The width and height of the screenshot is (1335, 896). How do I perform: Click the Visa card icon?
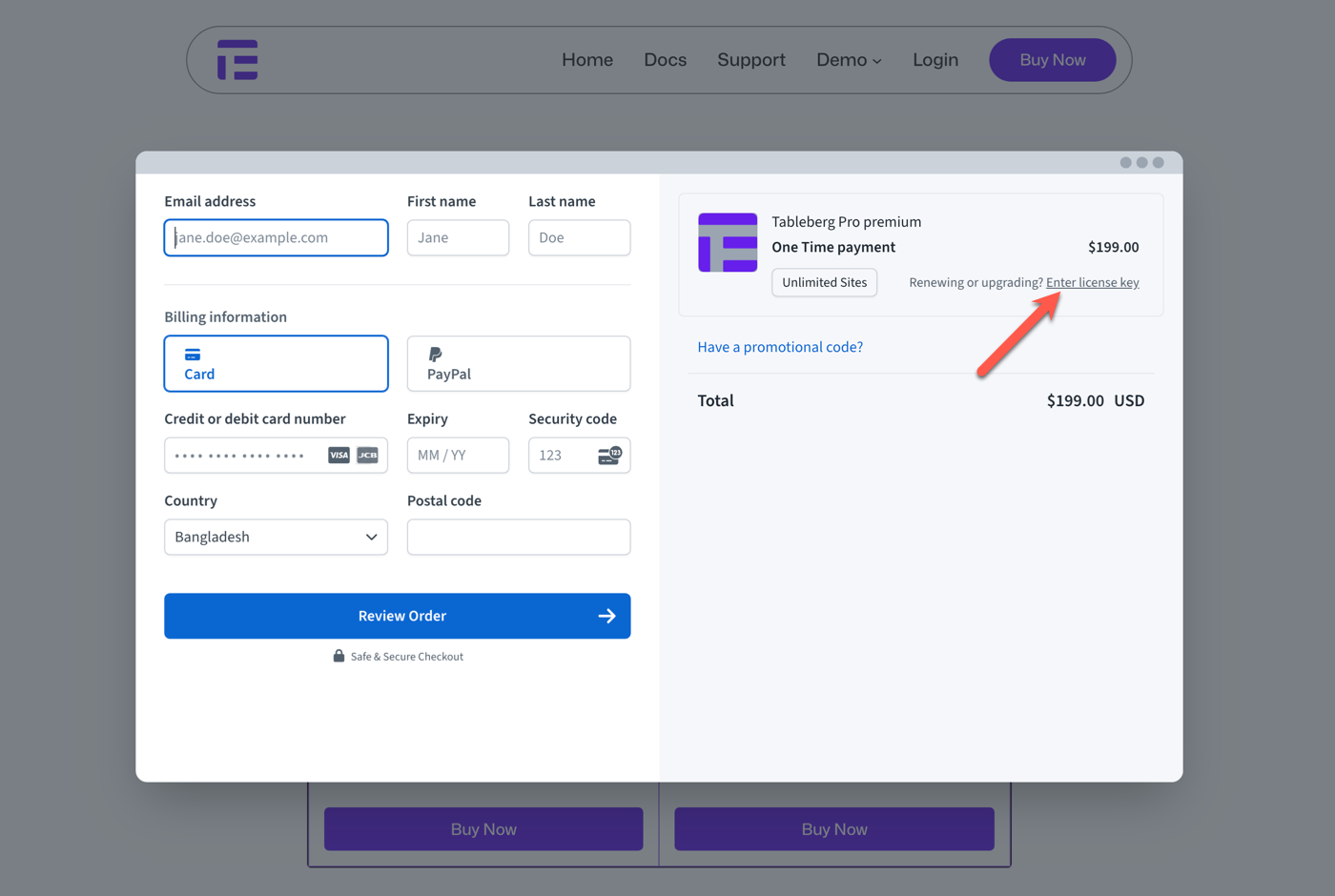(339, 456)
